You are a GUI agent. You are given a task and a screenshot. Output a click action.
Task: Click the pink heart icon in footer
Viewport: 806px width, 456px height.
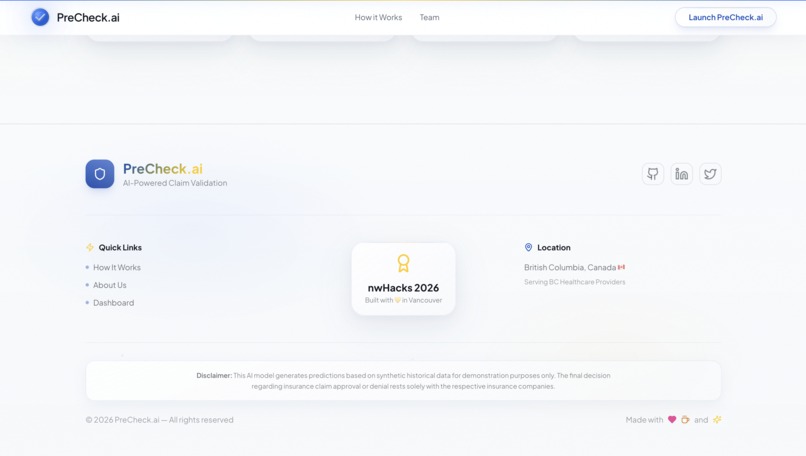[x=672, y=419]
